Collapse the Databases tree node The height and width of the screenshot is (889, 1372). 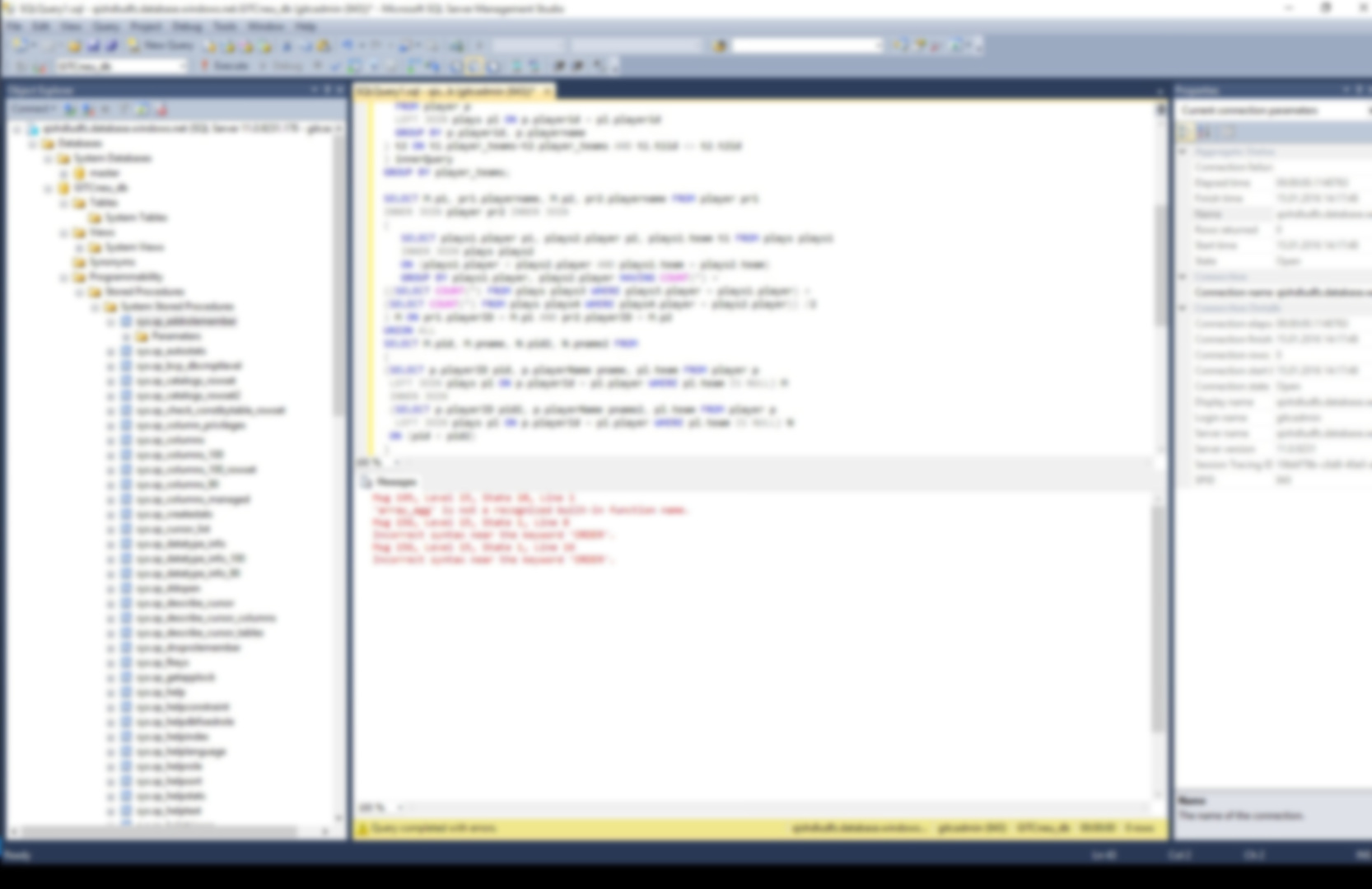tap(32, 143)
